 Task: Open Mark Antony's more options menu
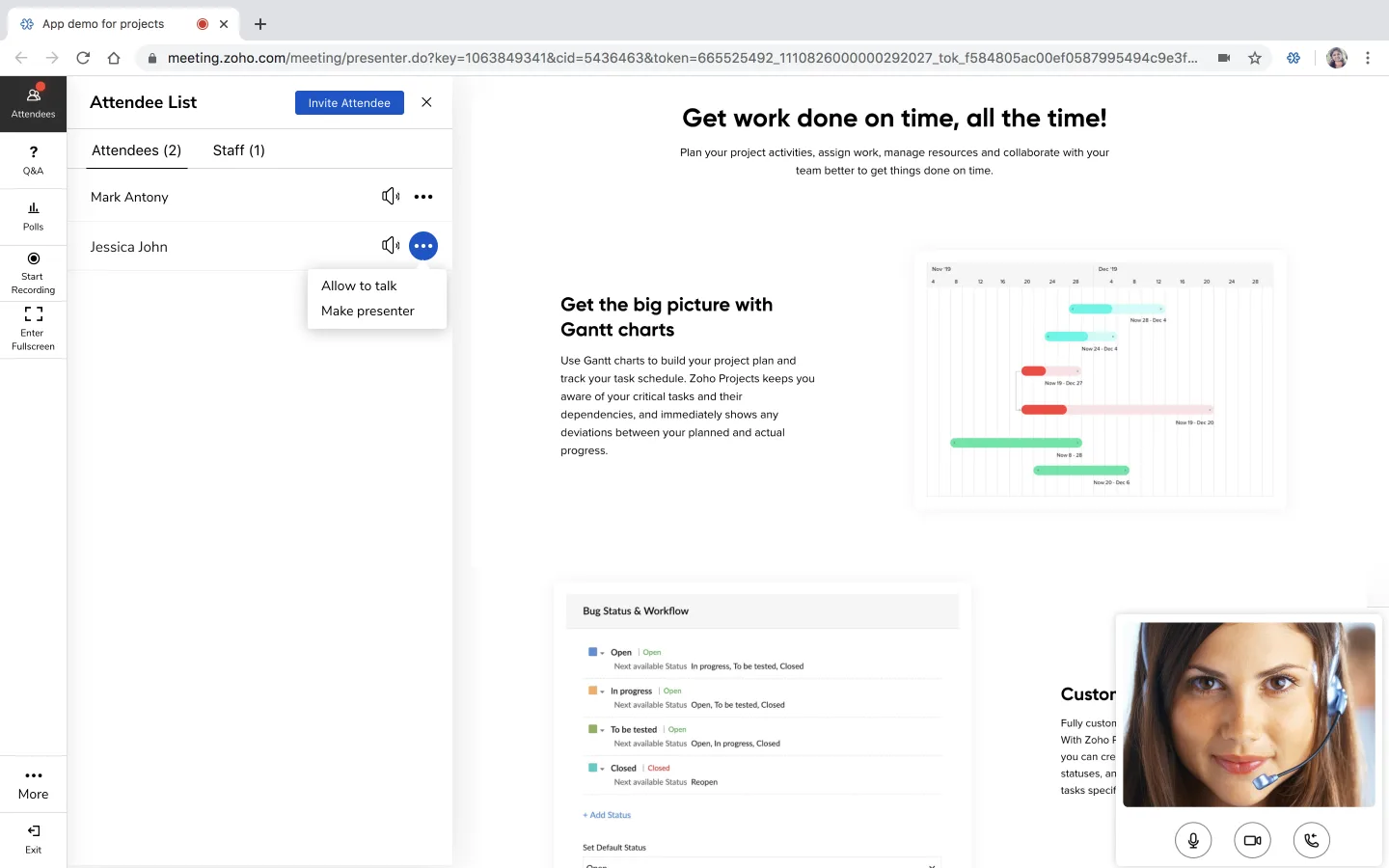click(x=423, y=197)
